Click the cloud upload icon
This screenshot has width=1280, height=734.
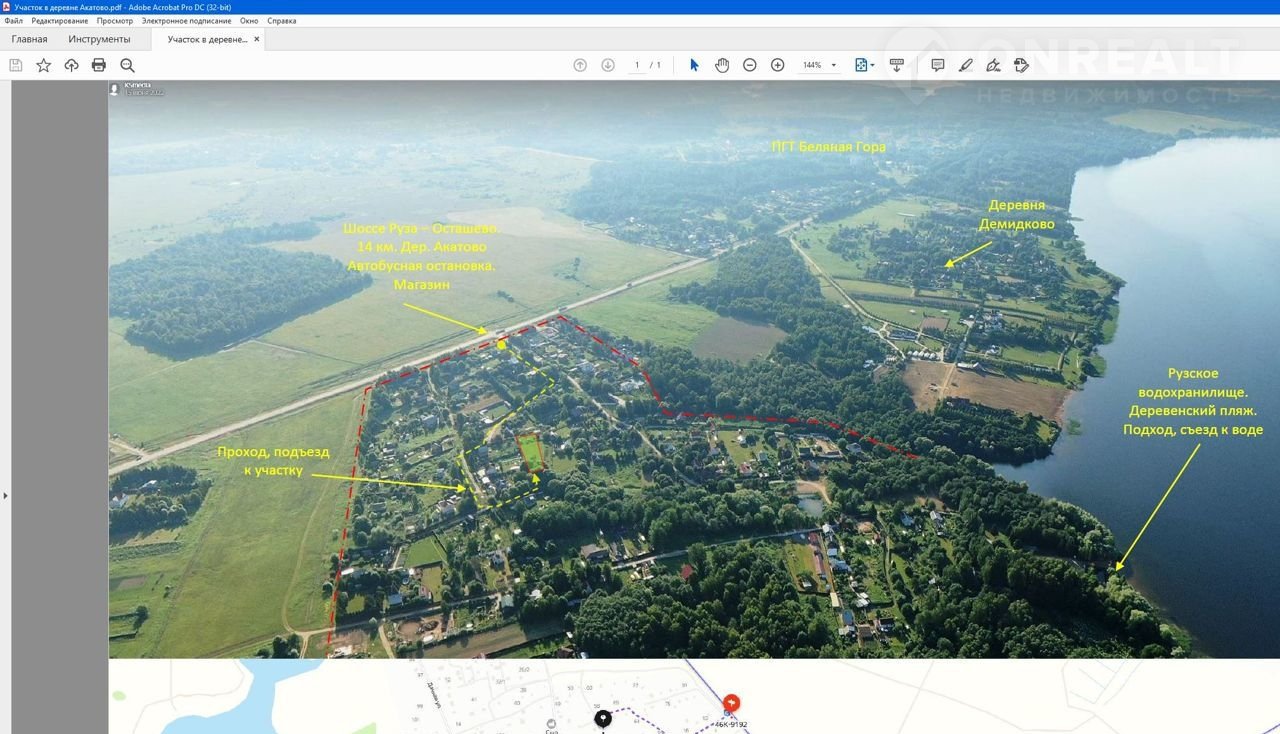point(71,65)
